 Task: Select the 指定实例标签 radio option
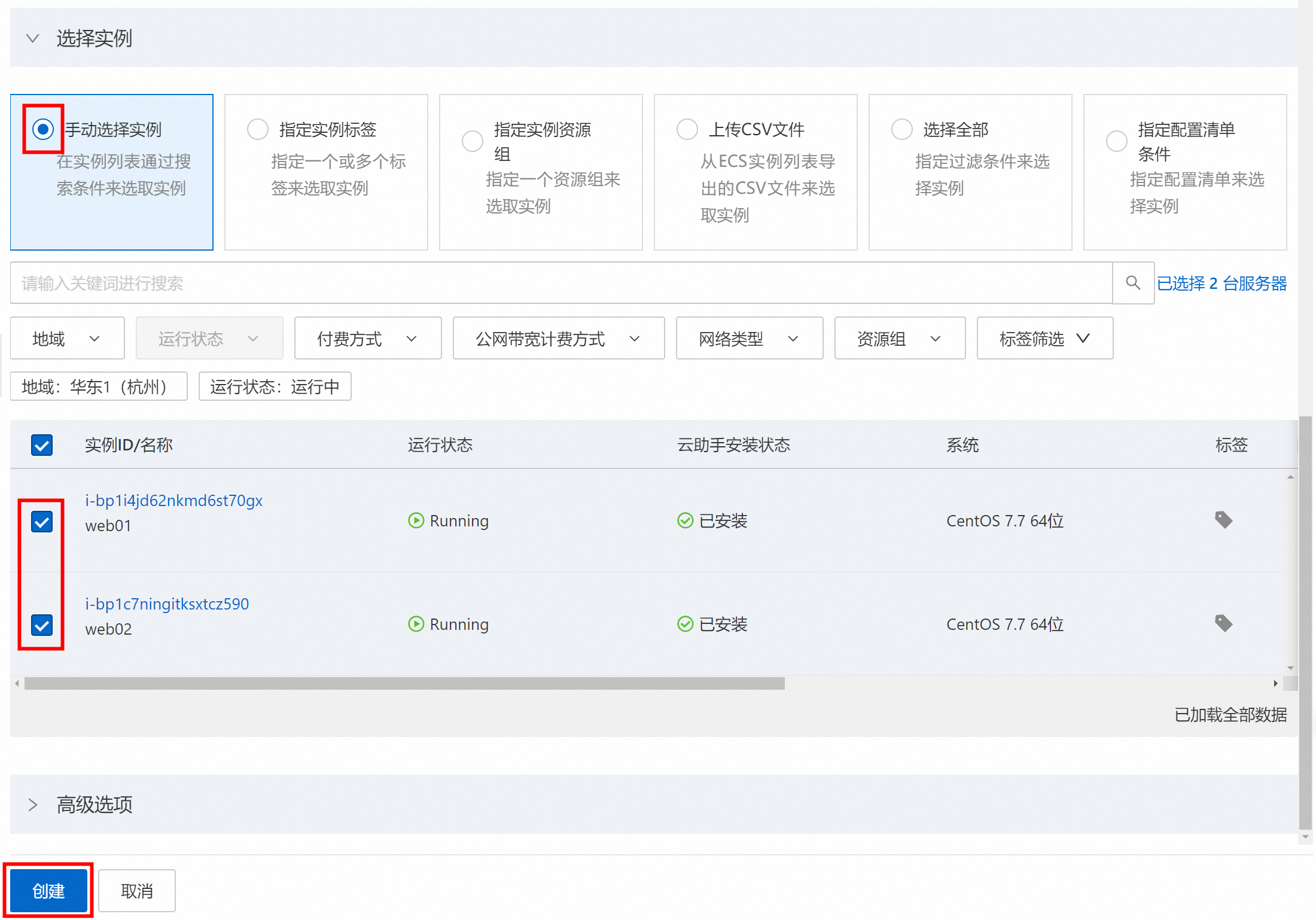point(258,129)
